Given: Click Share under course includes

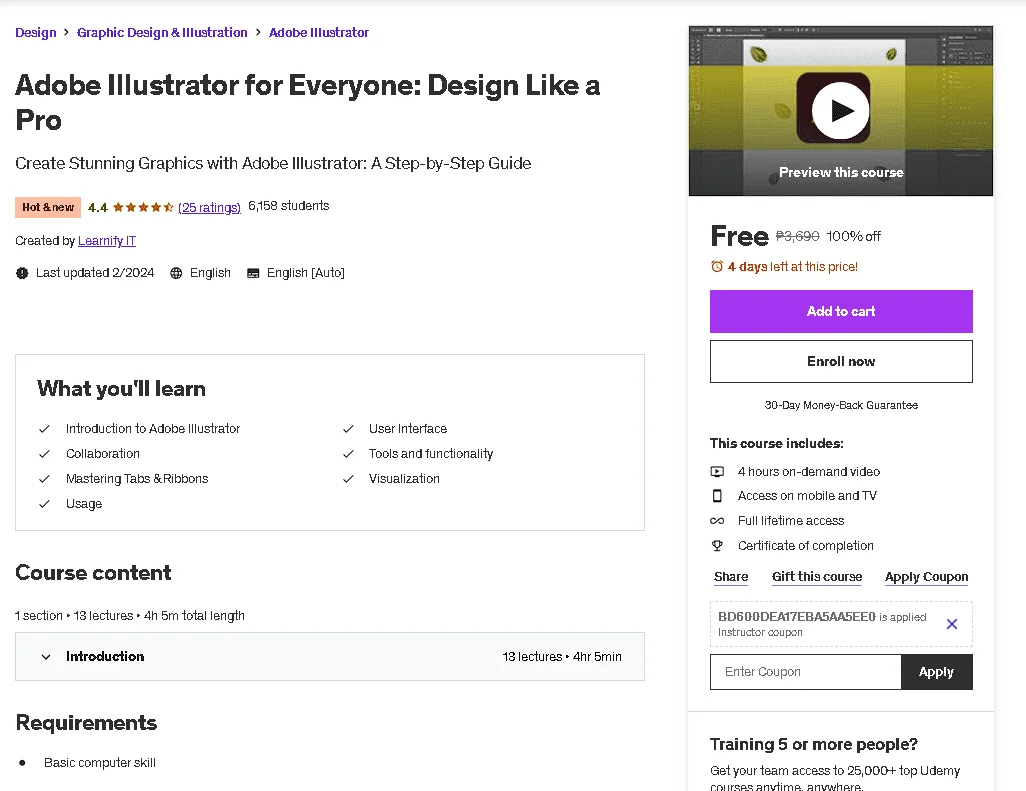Looking at the screenshot, I should (731, 576).
